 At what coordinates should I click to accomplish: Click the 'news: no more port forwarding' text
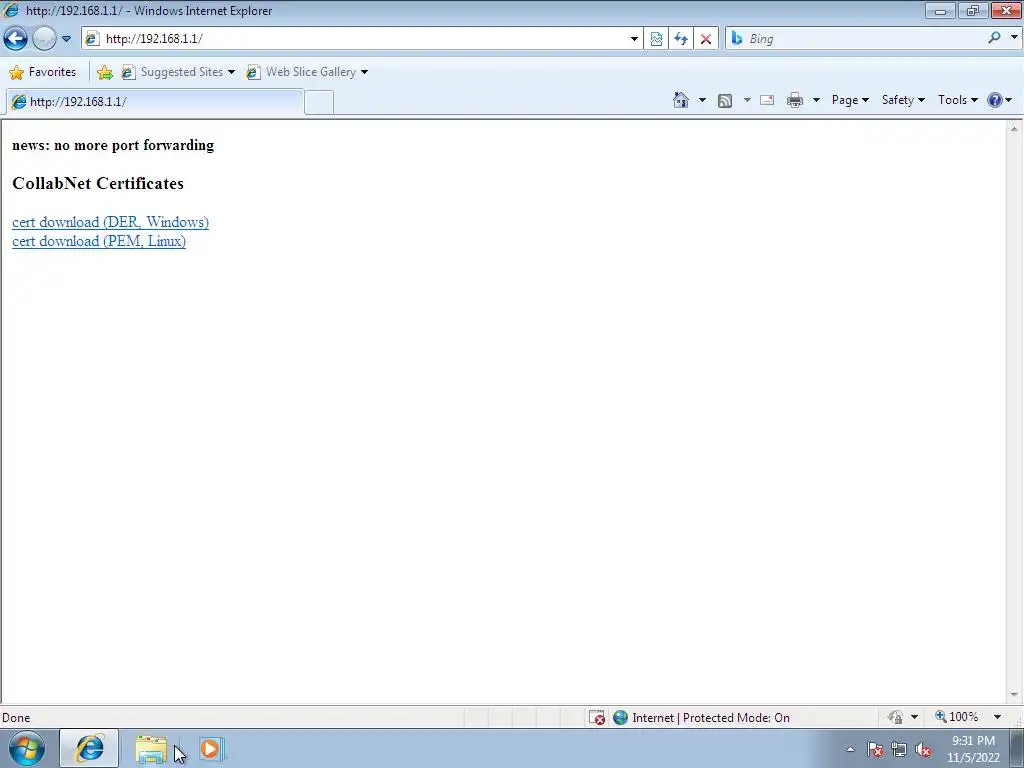(113, 145)
